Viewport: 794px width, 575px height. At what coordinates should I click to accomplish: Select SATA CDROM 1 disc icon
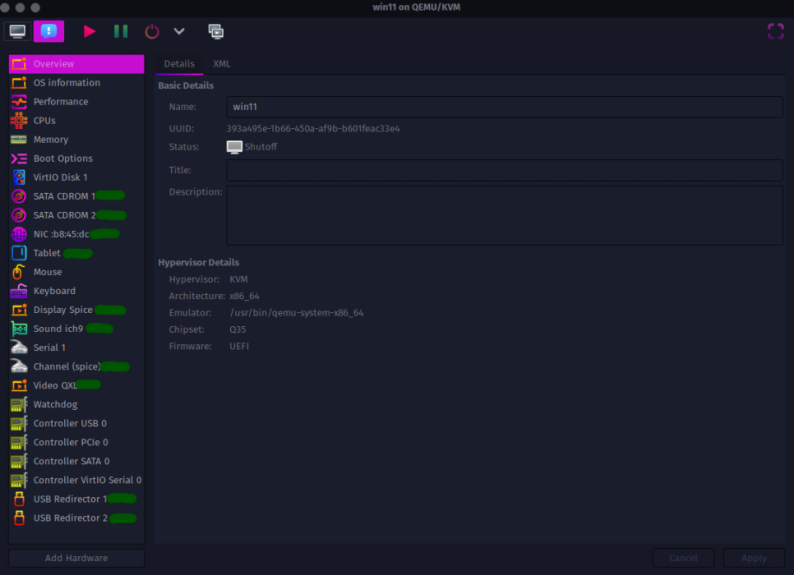[x=19, y=196]
